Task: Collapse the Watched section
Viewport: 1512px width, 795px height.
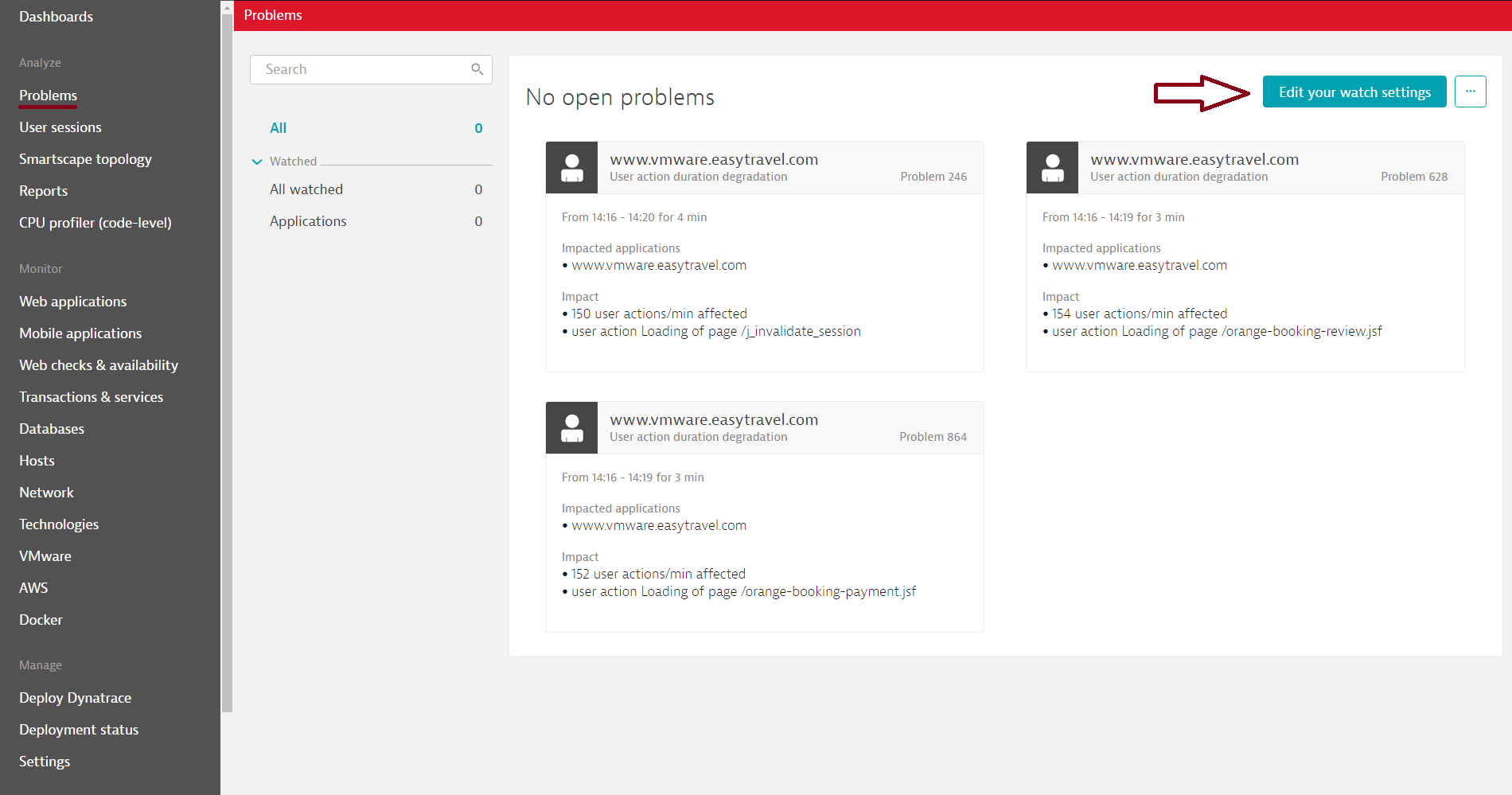Action: point(256,161)
